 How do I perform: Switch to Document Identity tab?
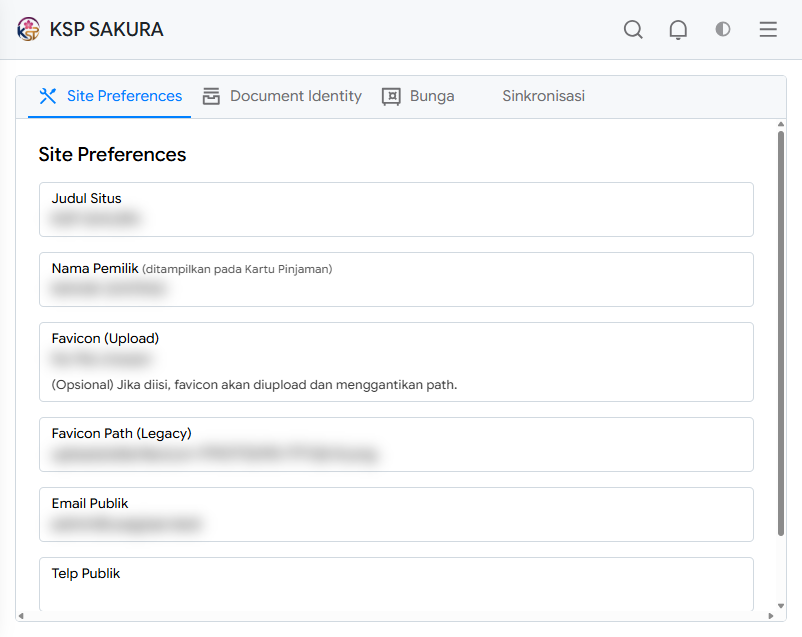coord(282,96)
